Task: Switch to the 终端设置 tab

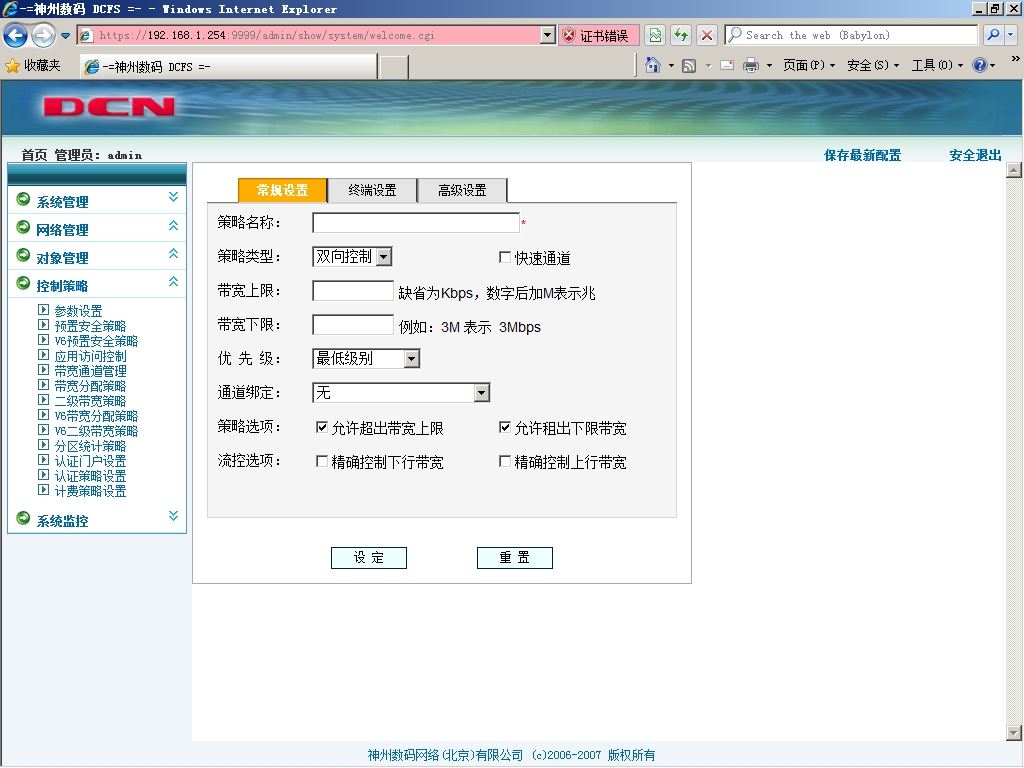Action: (372, 190)
